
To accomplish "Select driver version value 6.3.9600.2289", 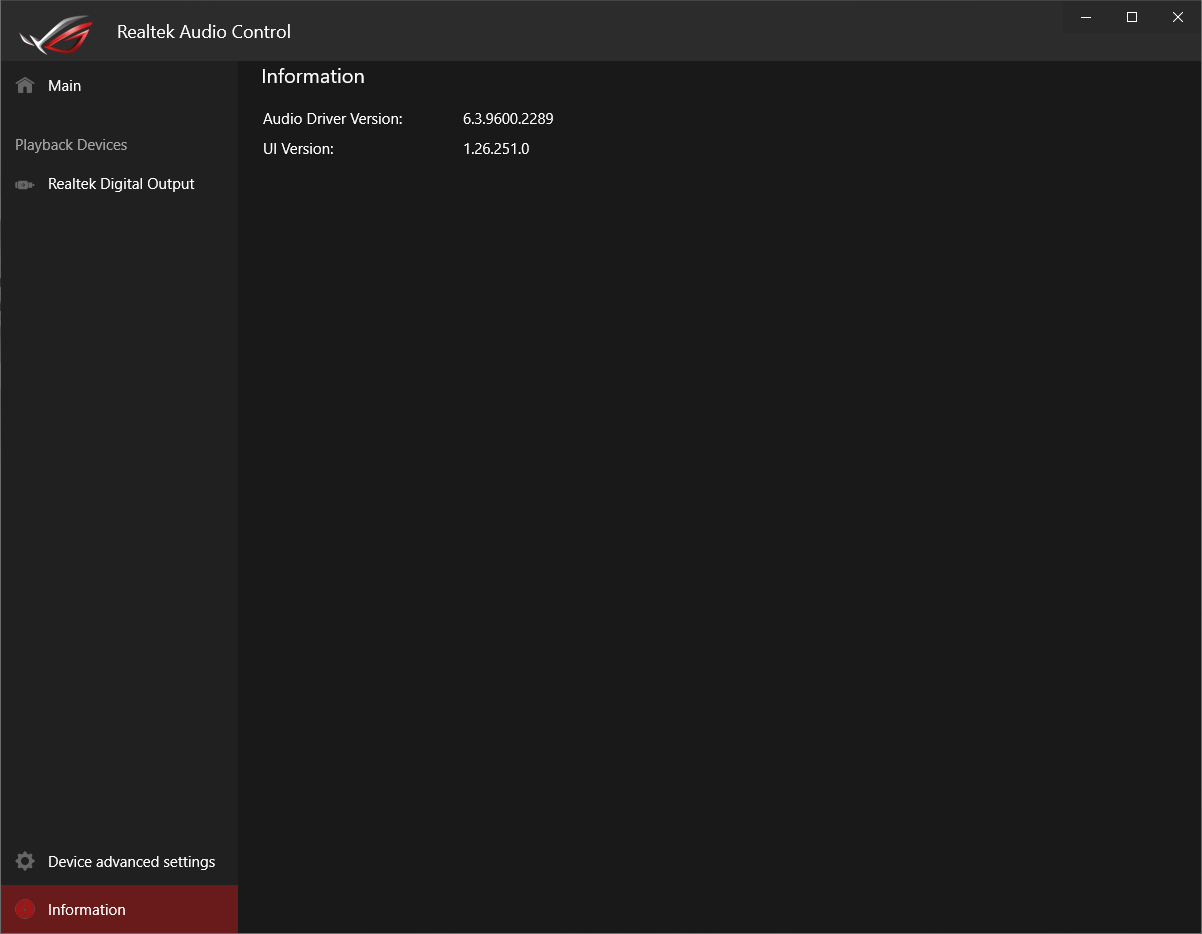I will click(x=508, y=119).
